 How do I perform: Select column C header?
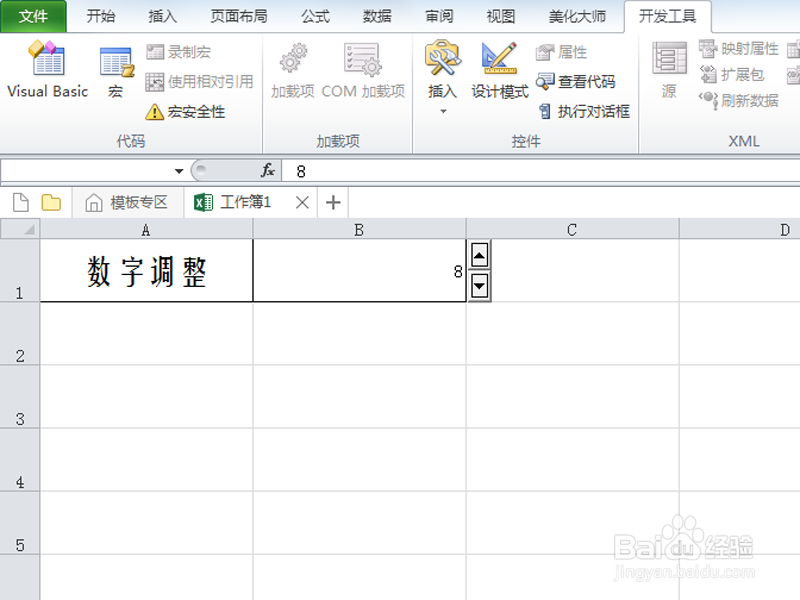pos(572,230)
